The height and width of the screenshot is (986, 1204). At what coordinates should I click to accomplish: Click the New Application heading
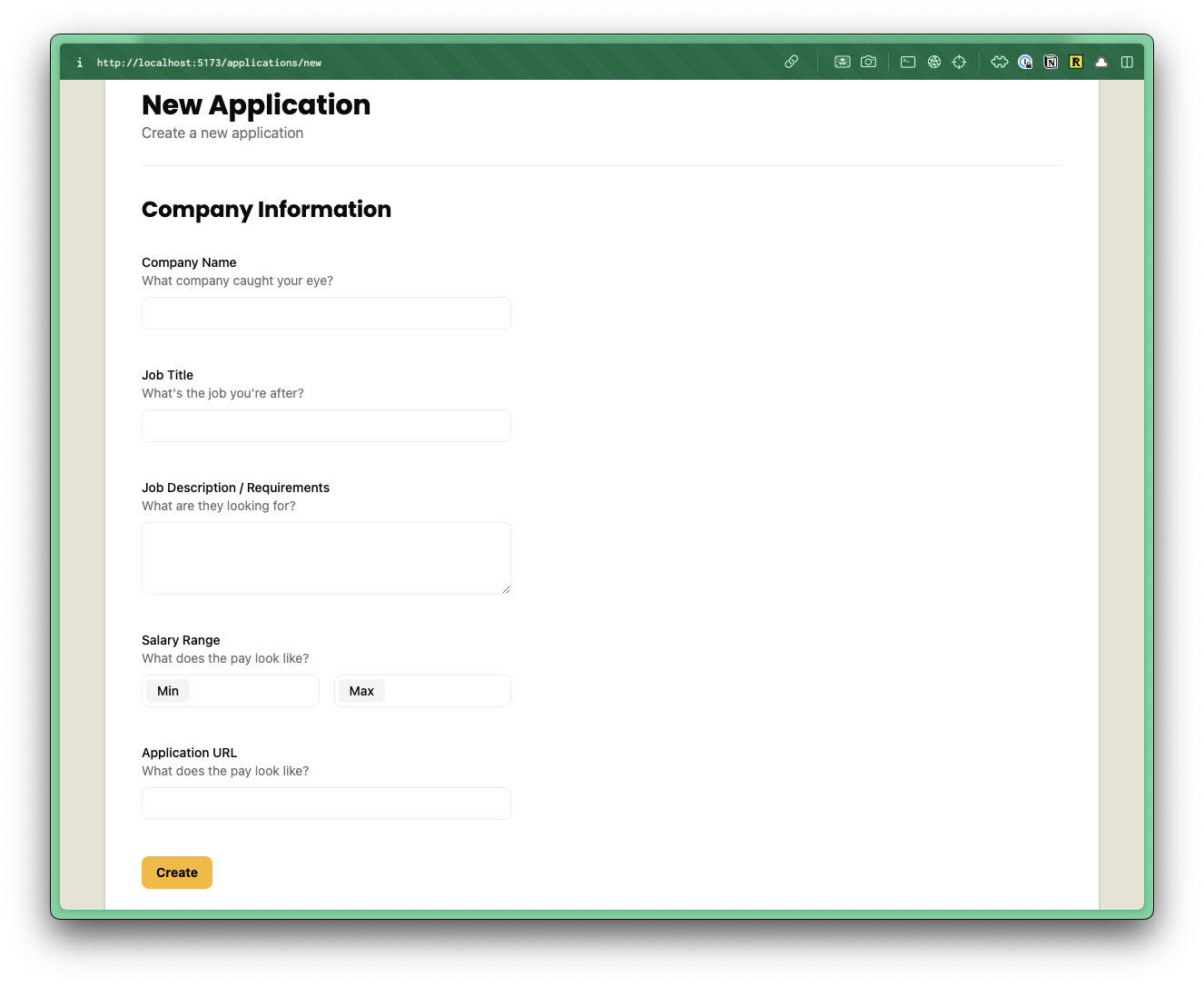(255, 104)
